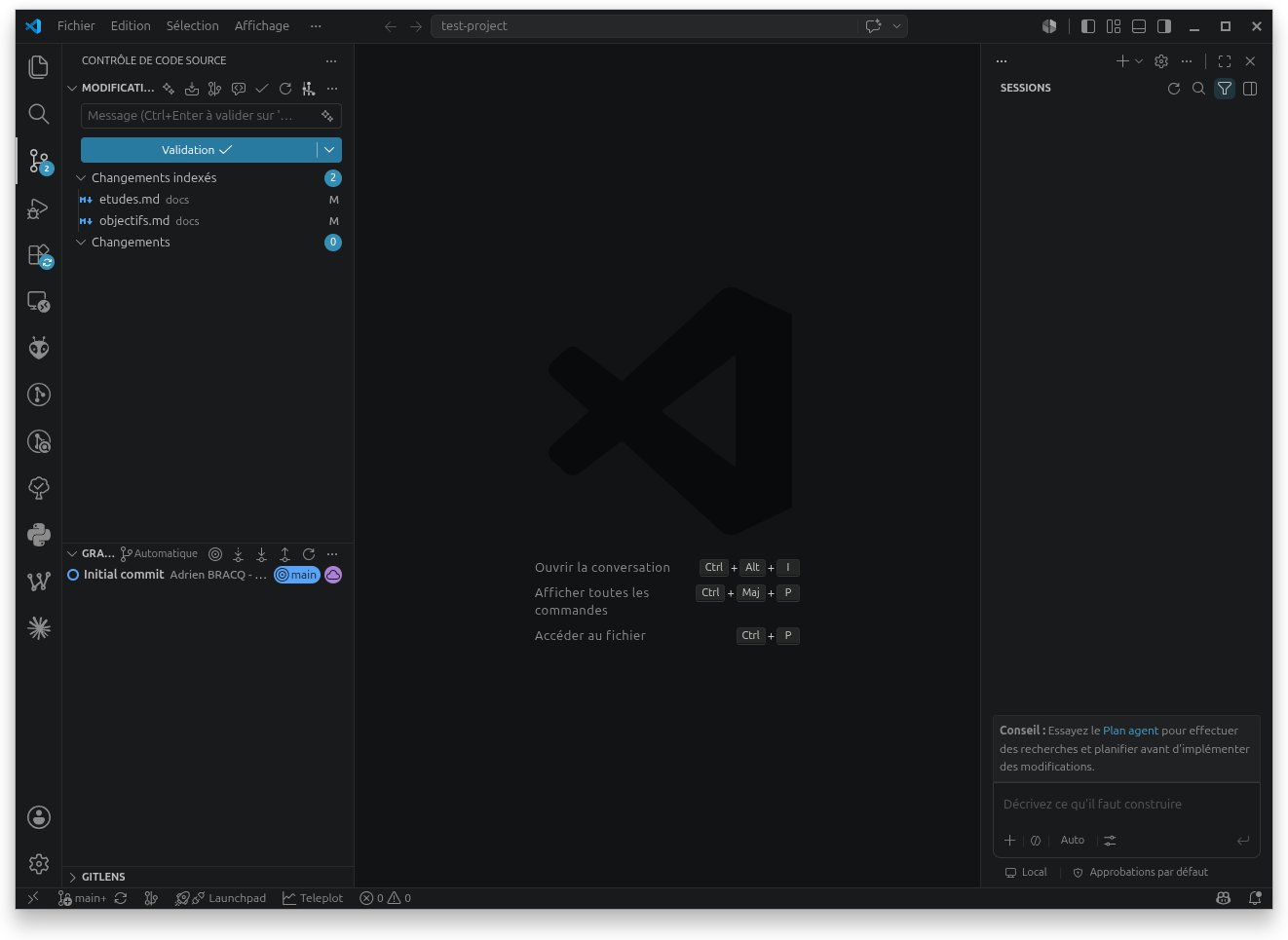Open Source Control view in activity bar
This screenshot has height=940, width=1288.
[39, 161]
